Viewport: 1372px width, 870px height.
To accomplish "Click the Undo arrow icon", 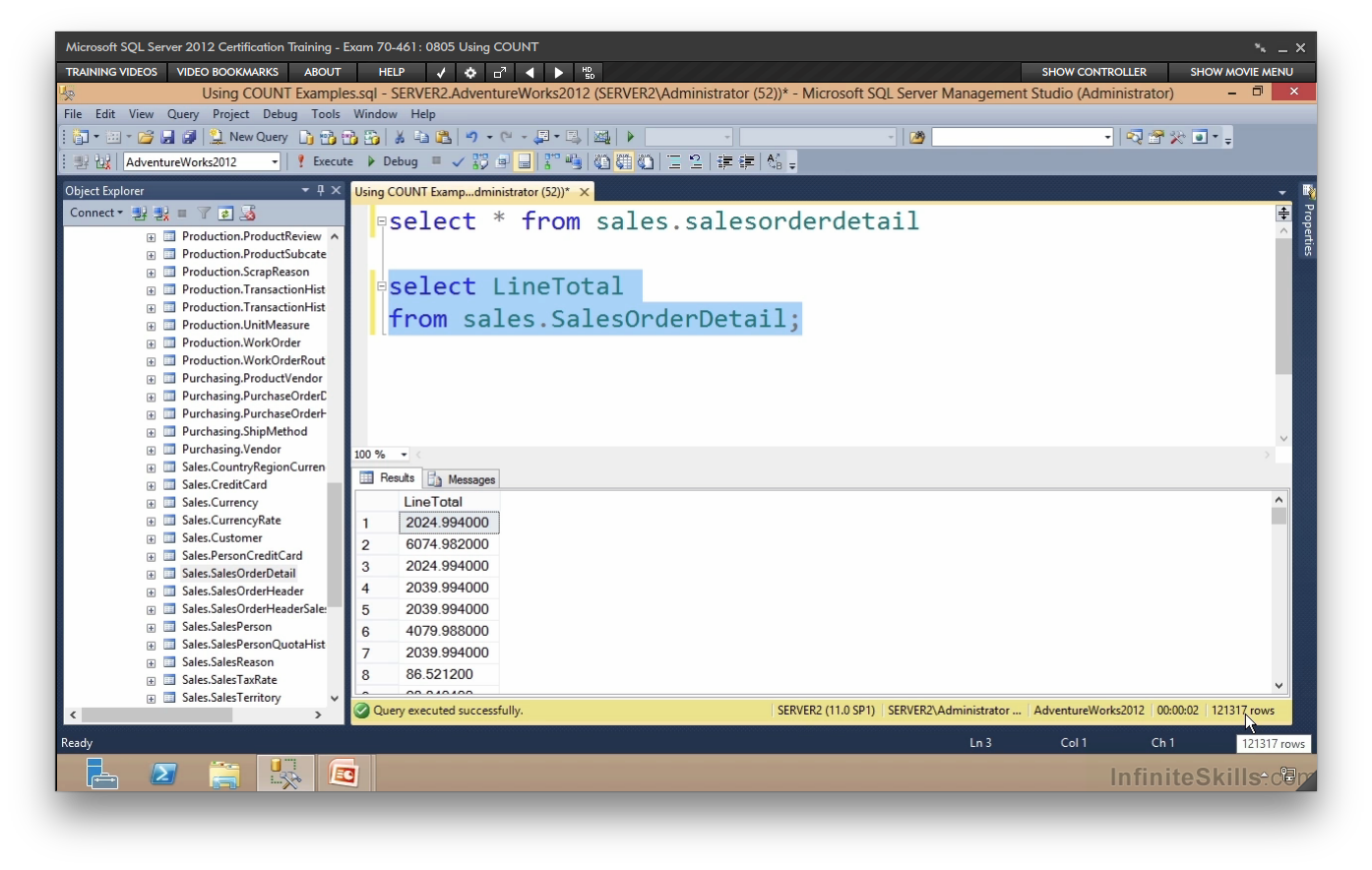I will (x=471, y=137).
